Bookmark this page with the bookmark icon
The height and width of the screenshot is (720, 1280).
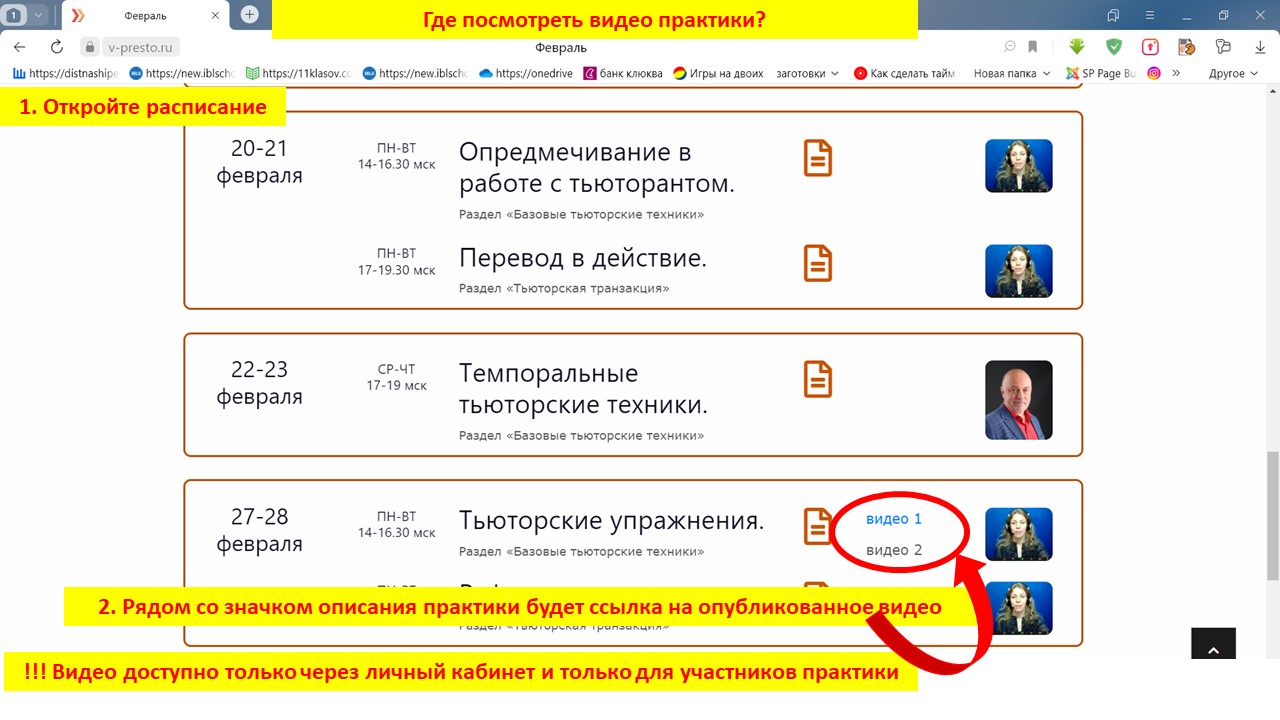1033,47
